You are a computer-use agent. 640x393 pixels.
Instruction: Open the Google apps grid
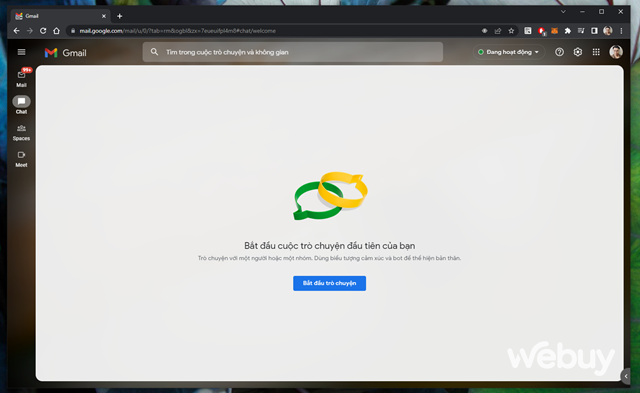[x=596, y=52]
